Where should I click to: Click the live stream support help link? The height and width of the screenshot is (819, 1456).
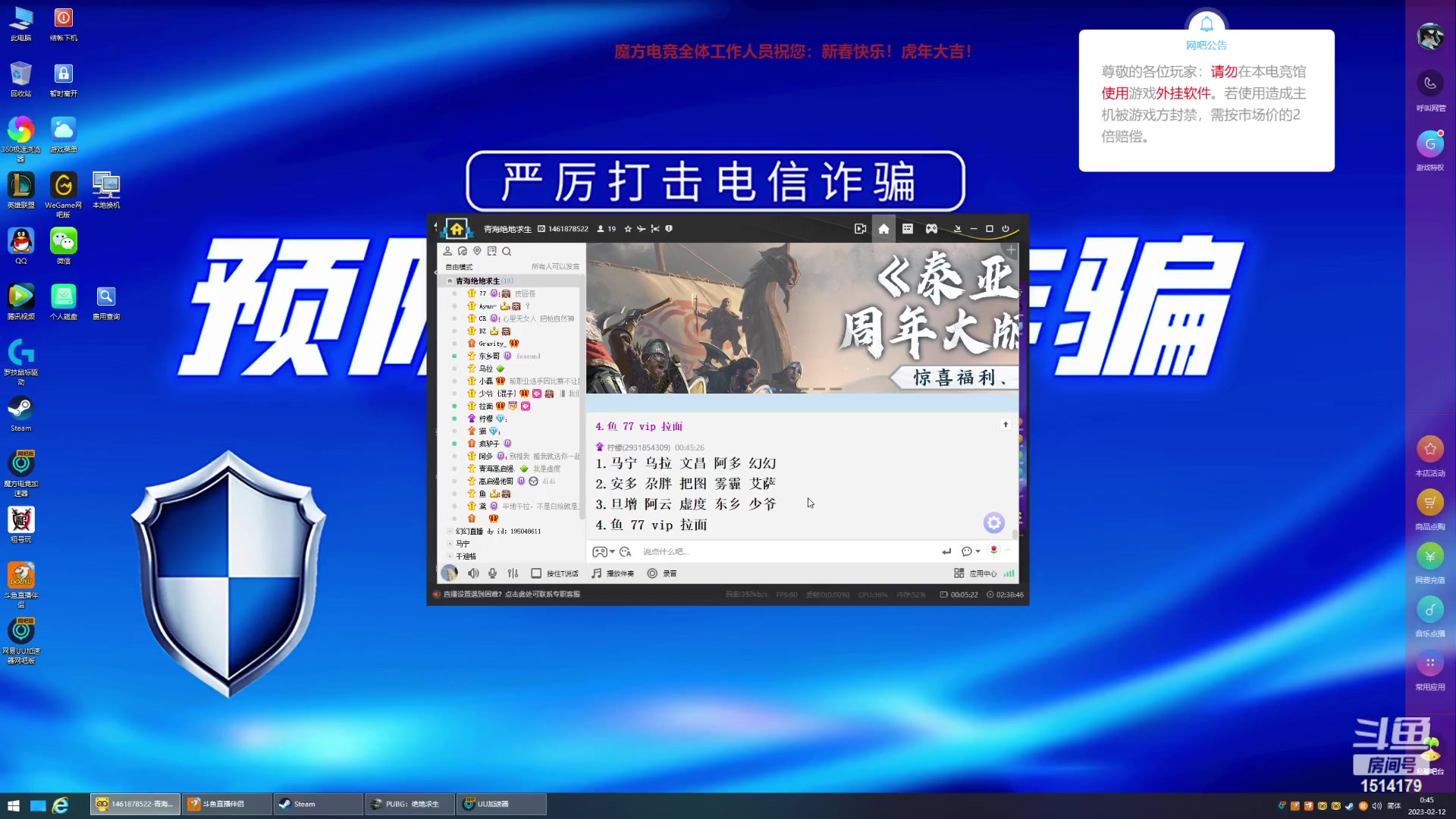pyautogui.click(x=511, y=595)
